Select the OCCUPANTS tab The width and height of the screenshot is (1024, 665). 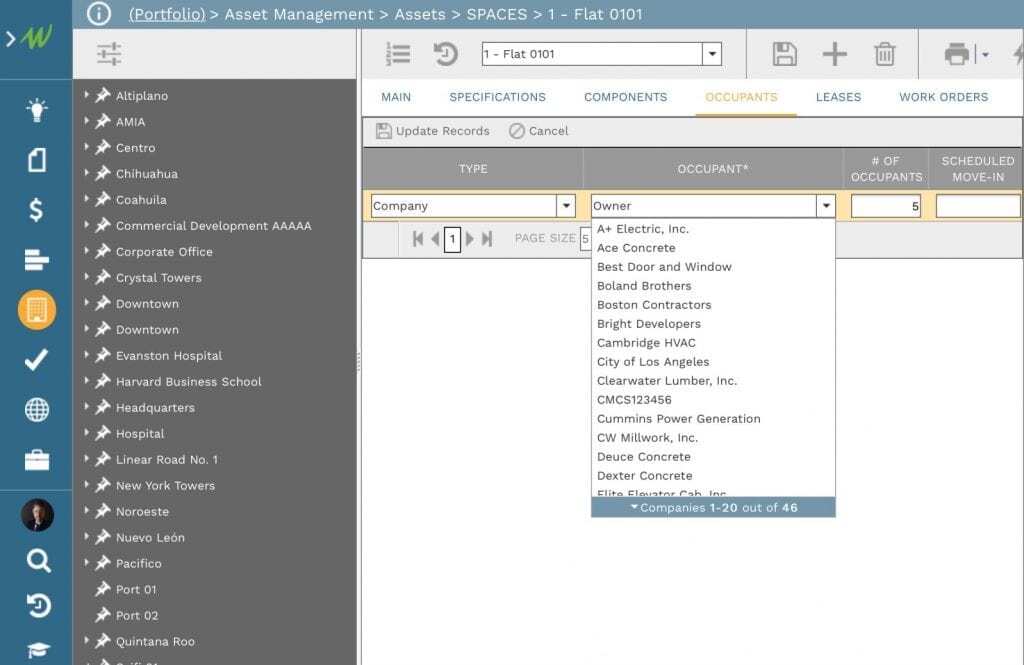pos(741,97)
